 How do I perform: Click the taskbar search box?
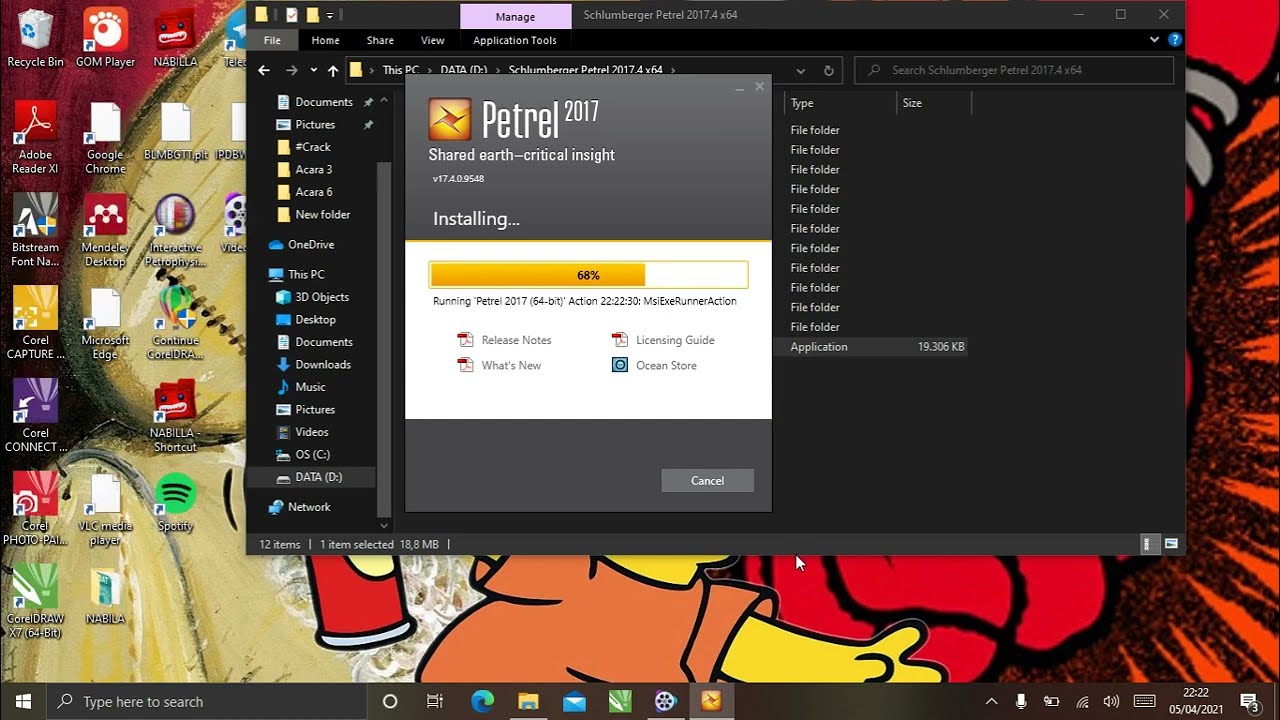coord(207,701)
